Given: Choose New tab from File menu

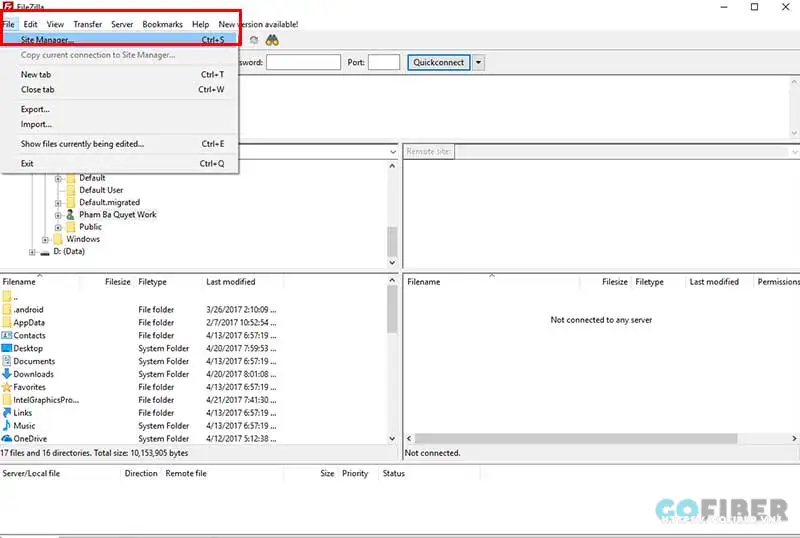Looking at the screenshot, I should point(120,75).
